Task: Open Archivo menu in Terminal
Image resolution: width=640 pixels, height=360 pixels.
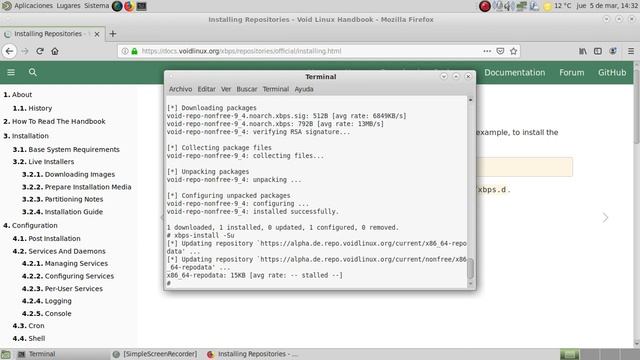Action: click(180, 89)
